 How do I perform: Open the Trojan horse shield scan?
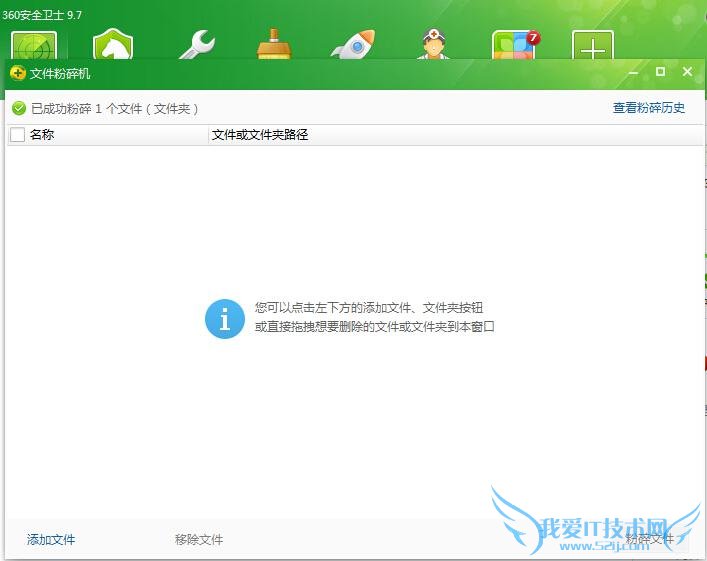113,46
